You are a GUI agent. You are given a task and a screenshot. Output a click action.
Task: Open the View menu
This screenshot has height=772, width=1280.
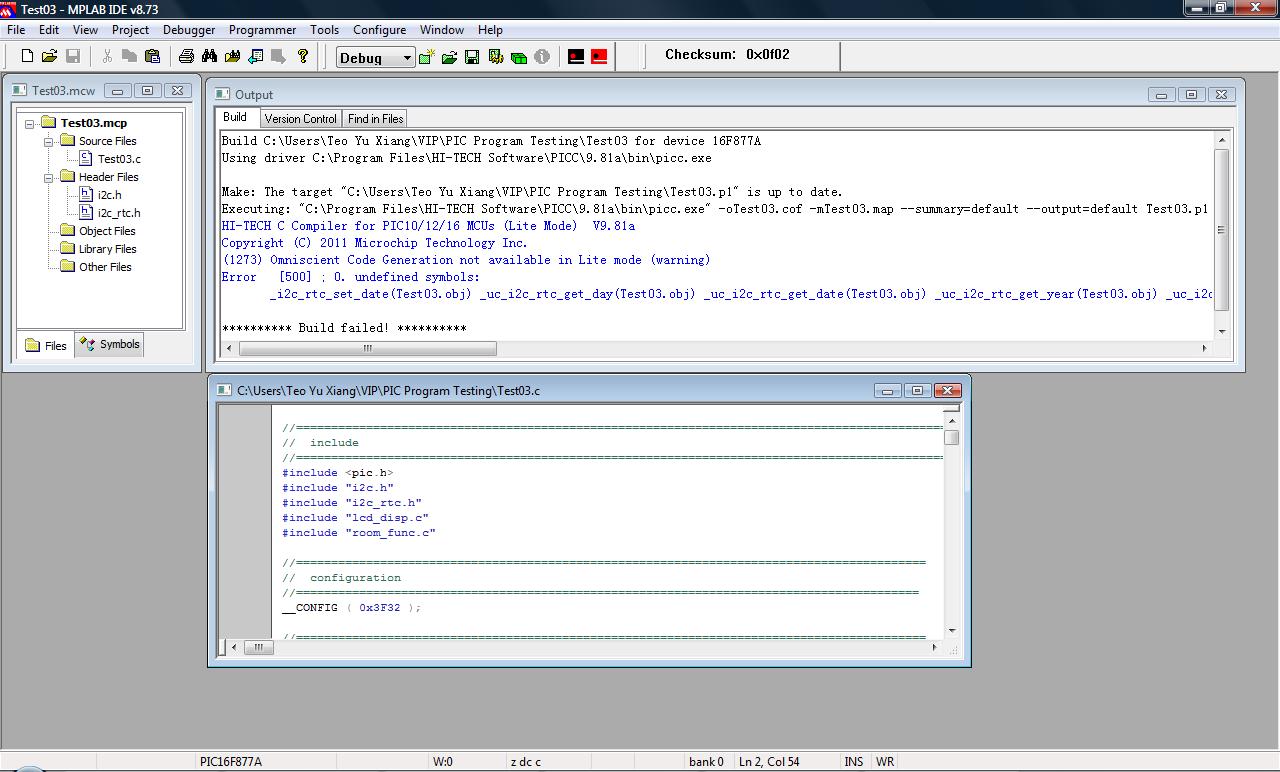(85, 30)
